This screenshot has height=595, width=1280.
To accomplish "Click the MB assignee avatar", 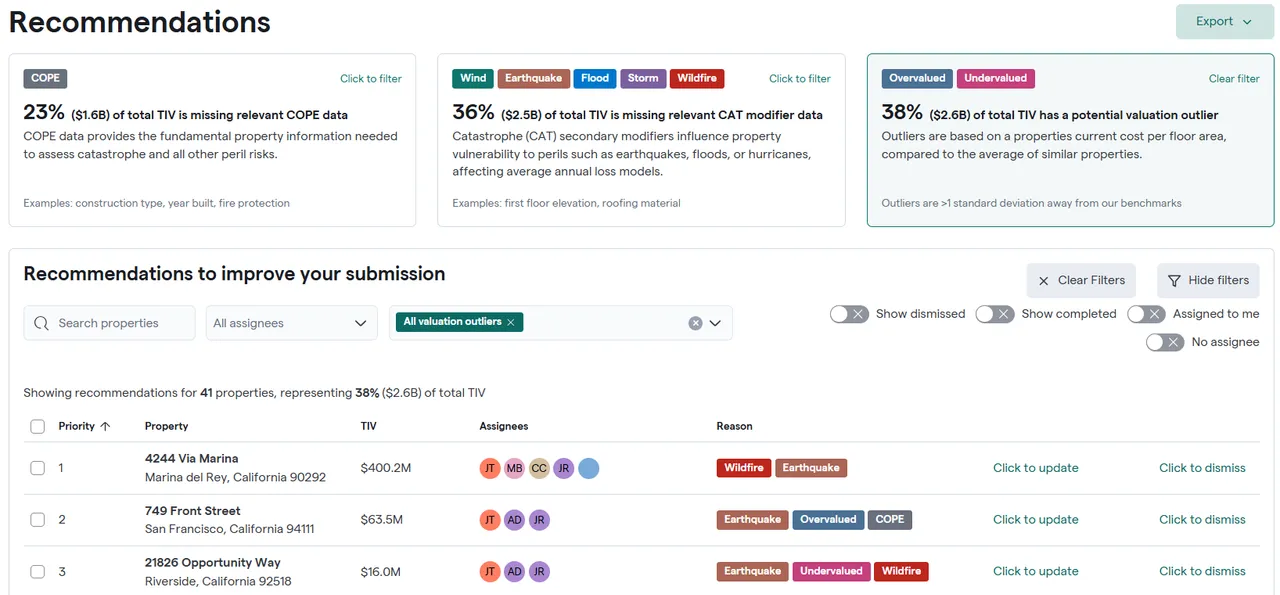I will (514, 468).
